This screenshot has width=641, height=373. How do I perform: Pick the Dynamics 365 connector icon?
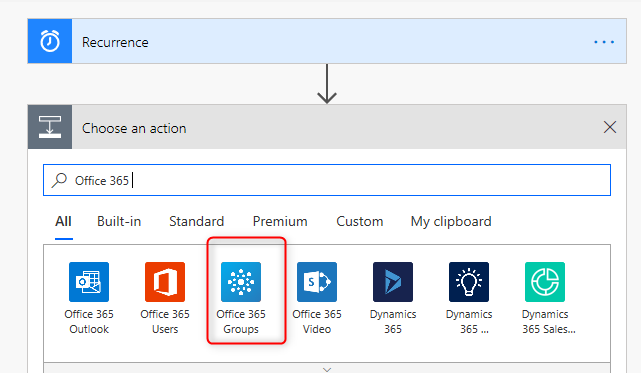point(393,282)
